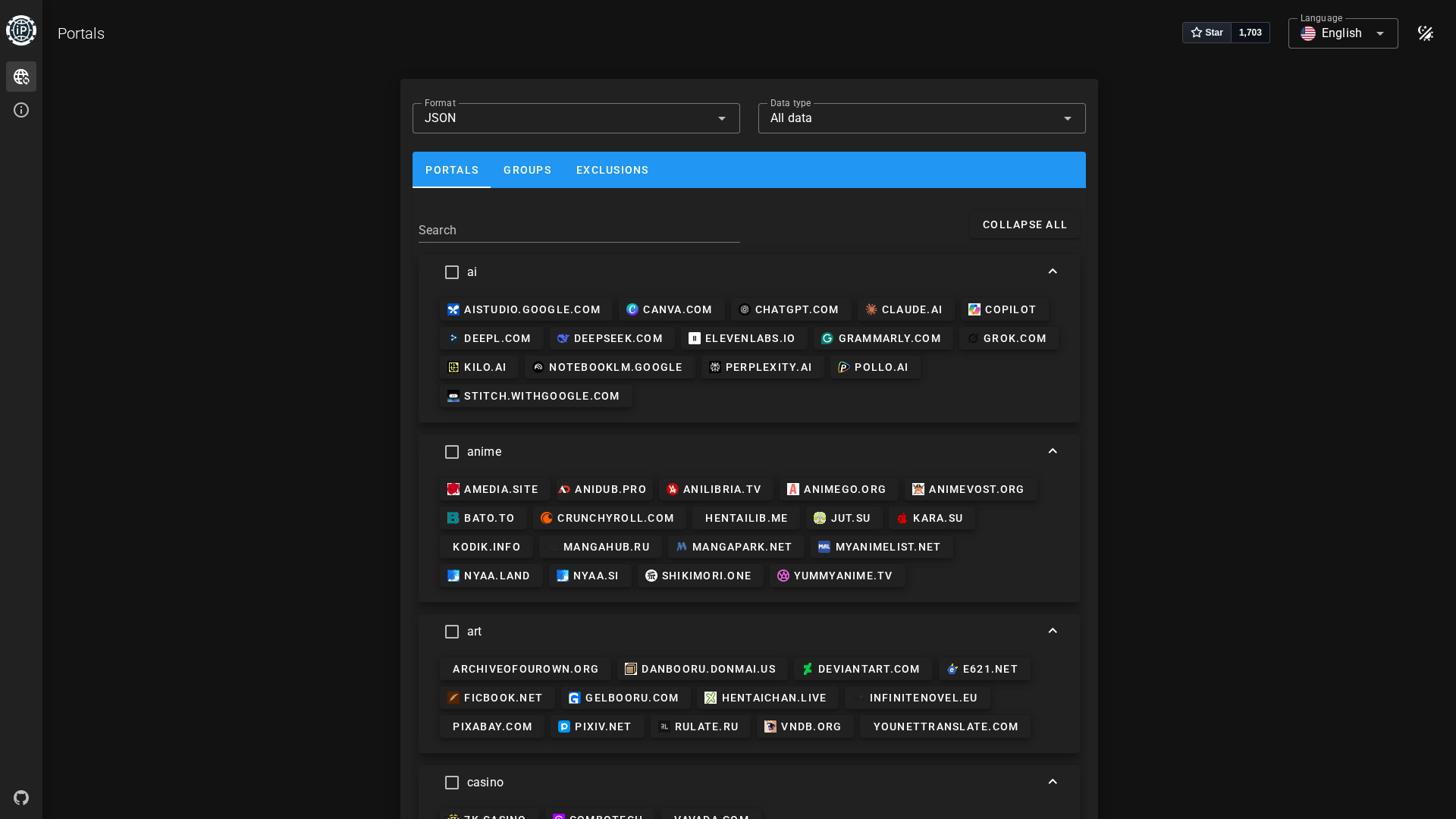Select HENTAILIB.ME text chip
This screenshot has width=1456, height=819.
tap(746, 518)
